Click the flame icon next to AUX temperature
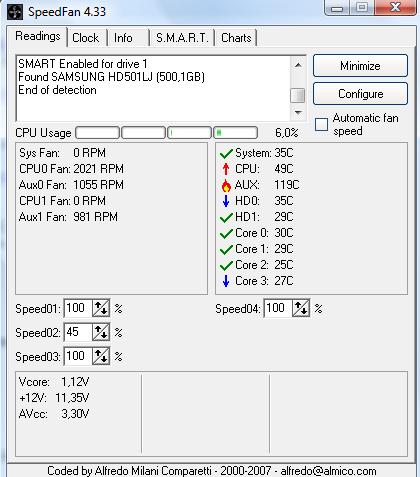The width and height of the screenshot is (420, 477). pyautogui.click(x=226, y=185)
